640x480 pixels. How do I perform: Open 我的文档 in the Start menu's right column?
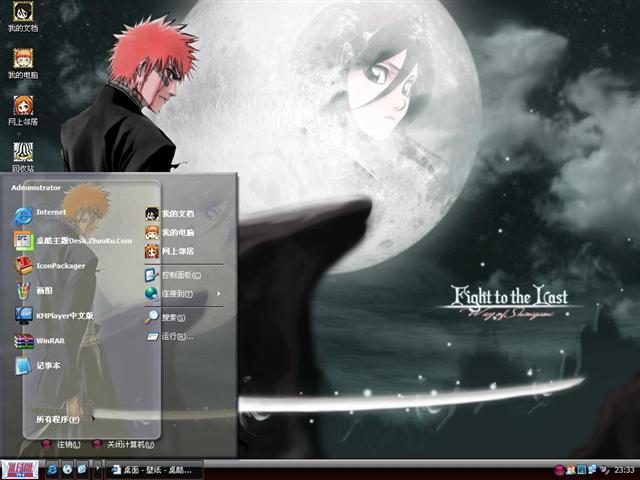[170, 213]
